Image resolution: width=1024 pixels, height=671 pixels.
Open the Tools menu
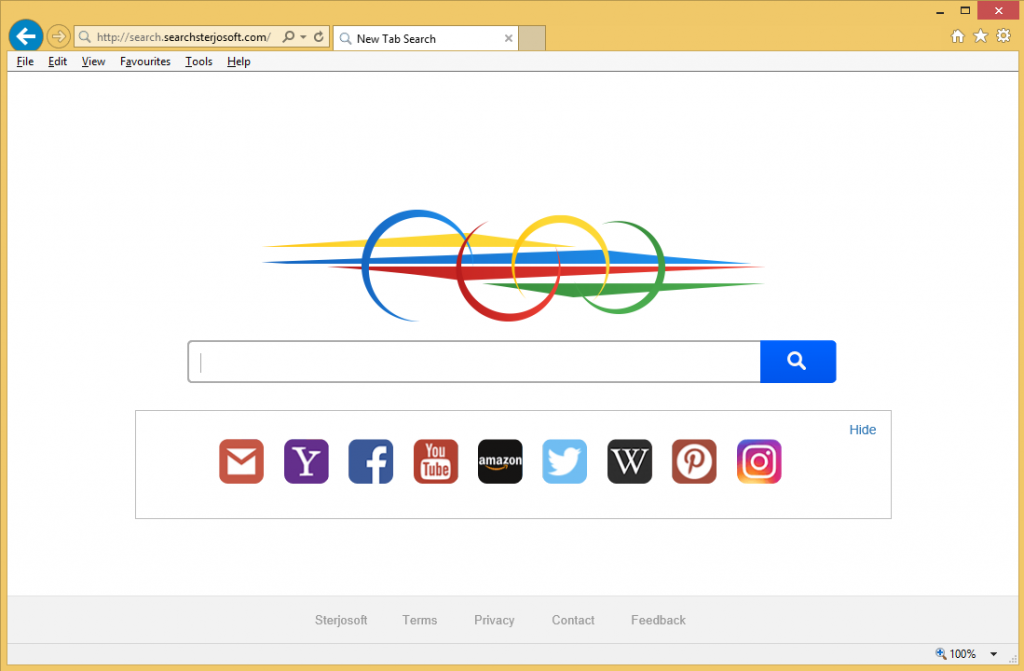[x=199, y=61]
